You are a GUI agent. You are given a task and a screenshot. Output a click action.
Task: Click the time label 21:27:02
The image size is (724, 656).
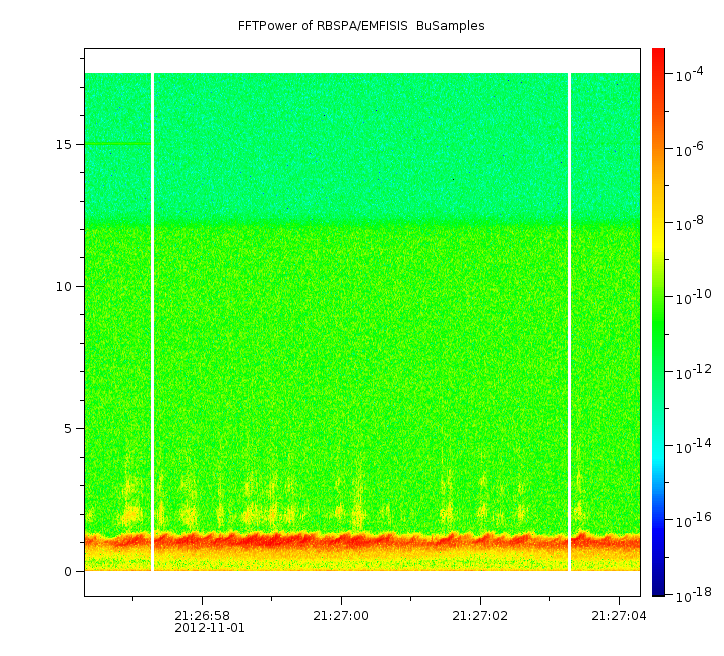click(480, 616)
